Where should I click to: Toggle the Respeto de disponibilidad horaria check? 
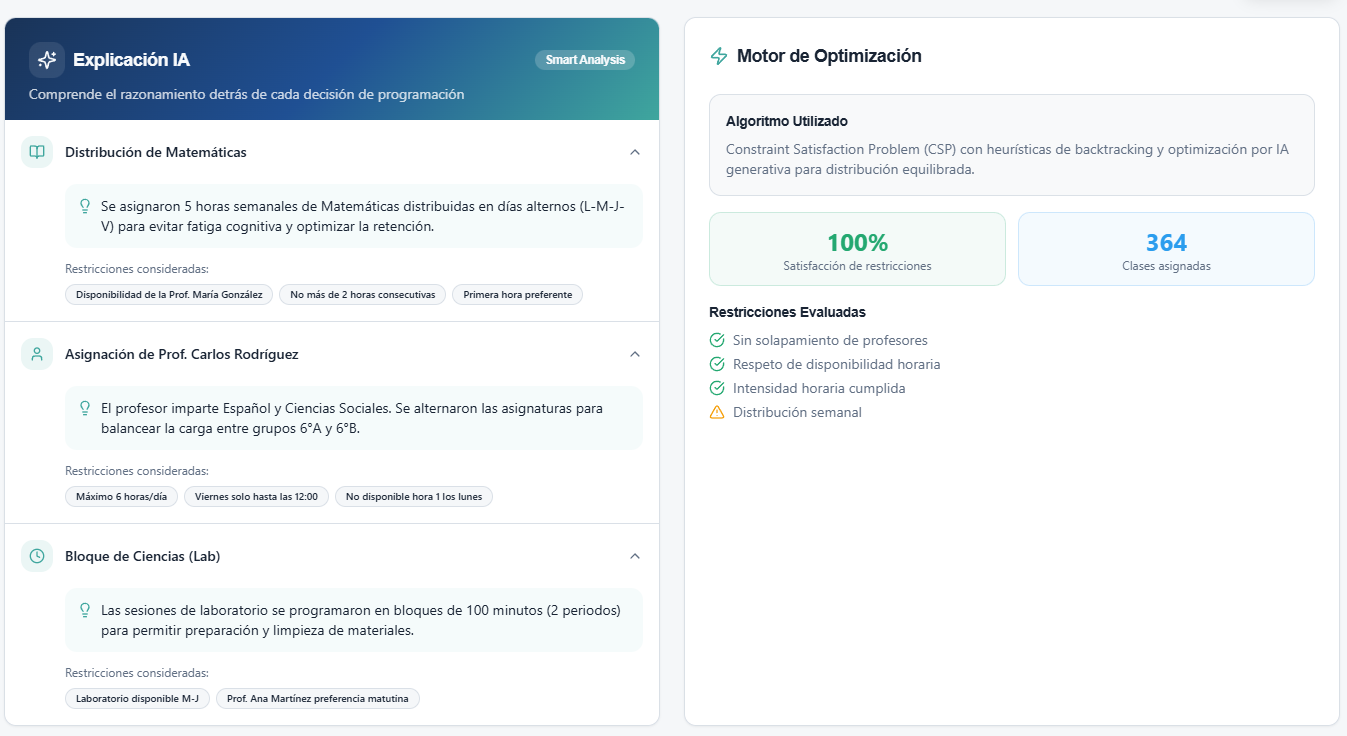coord(716,364)
